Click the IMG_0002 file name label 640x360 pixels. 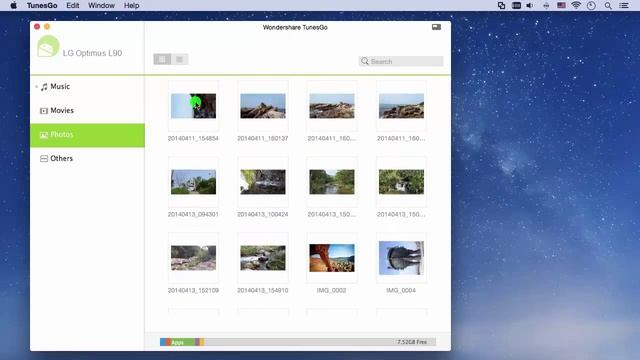coord(331,290)
